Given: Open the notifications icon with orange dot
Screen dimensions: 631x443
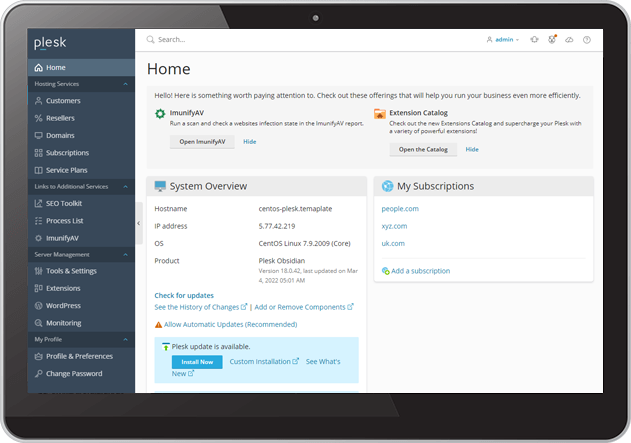Looking at the screenshot, I should point(552,40).
